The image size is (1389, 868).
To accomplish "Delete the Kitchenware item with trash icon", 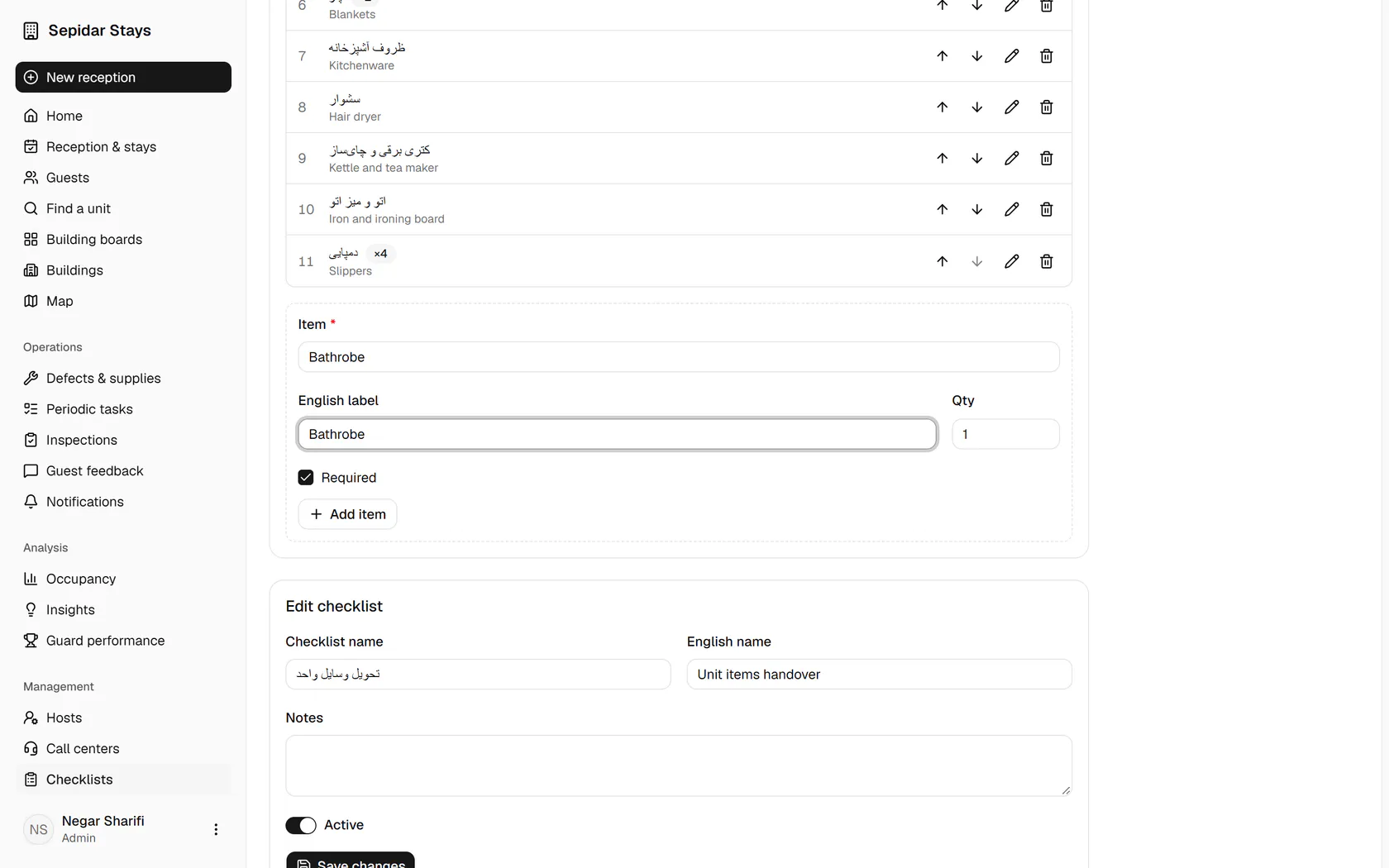I will [x=1046, y=56].
